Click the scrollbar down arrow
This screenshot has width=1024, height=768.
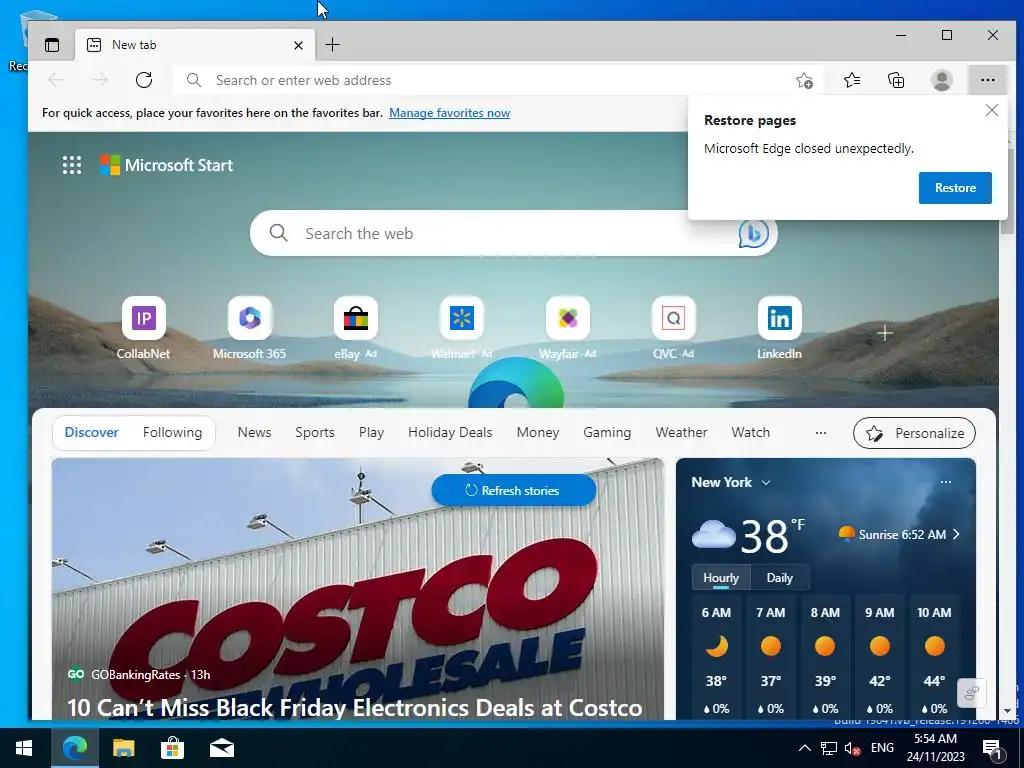1006,711
